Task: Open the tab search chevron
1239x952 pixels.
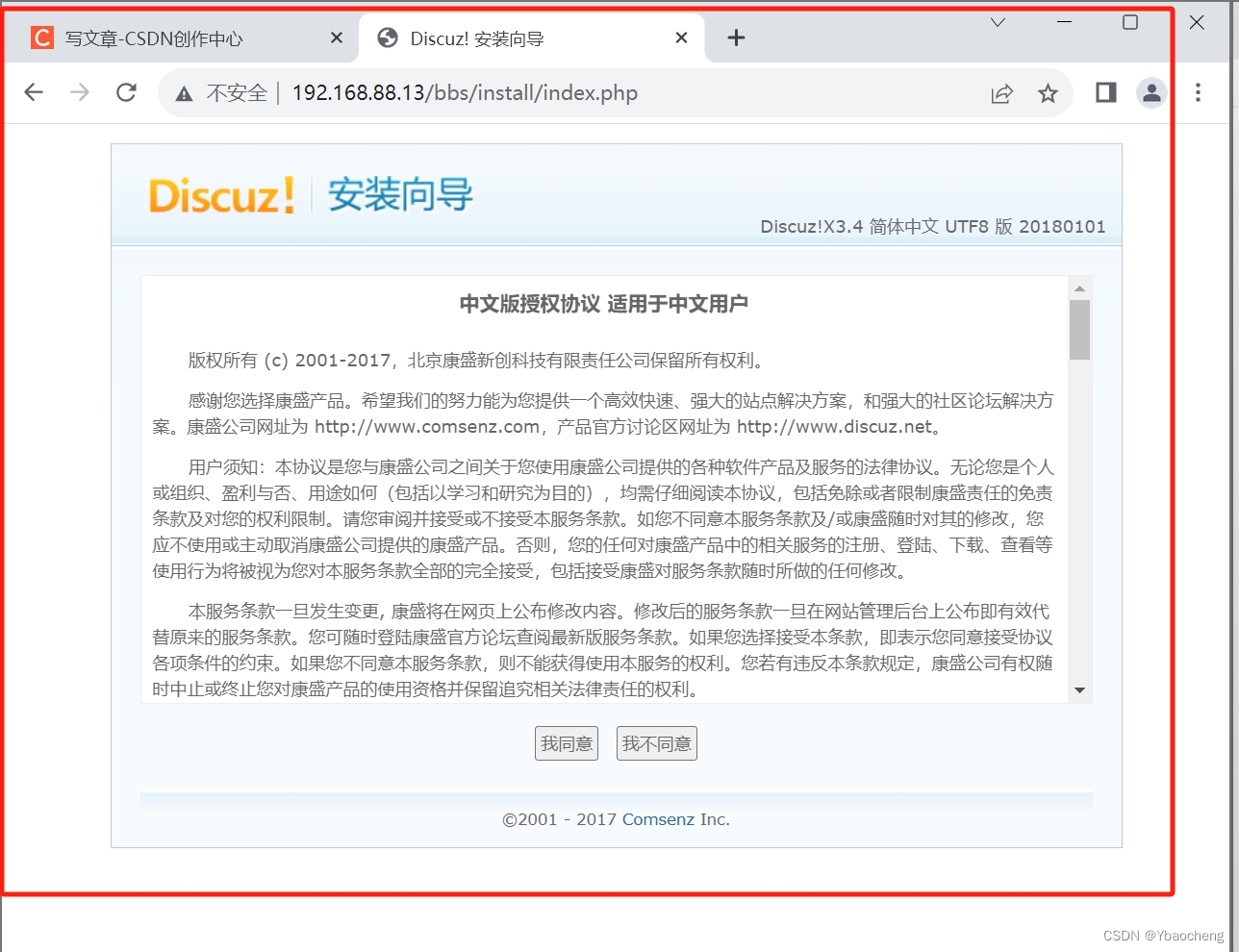Action: point(998,22)
